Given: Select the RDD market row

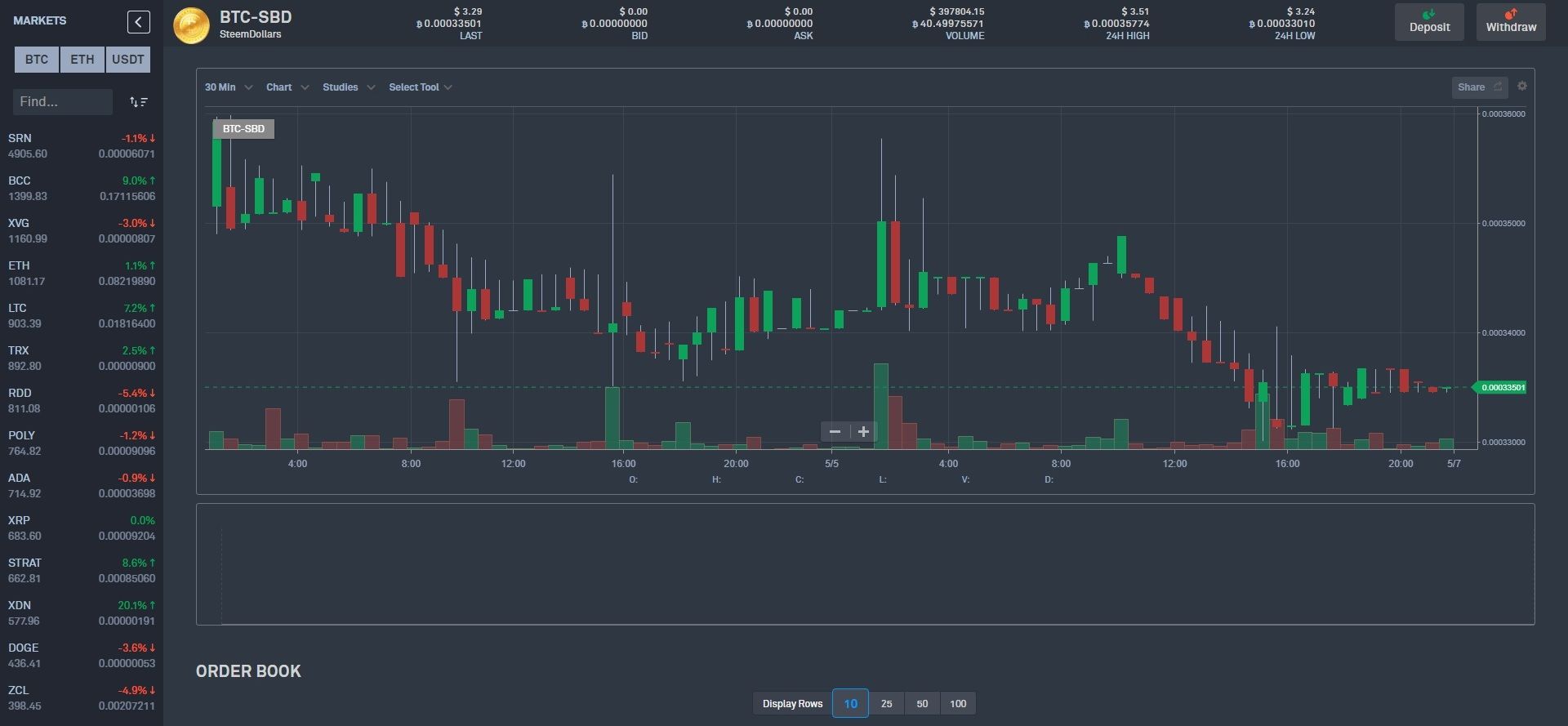Looking at the screenshot, I should pos(82,400).
